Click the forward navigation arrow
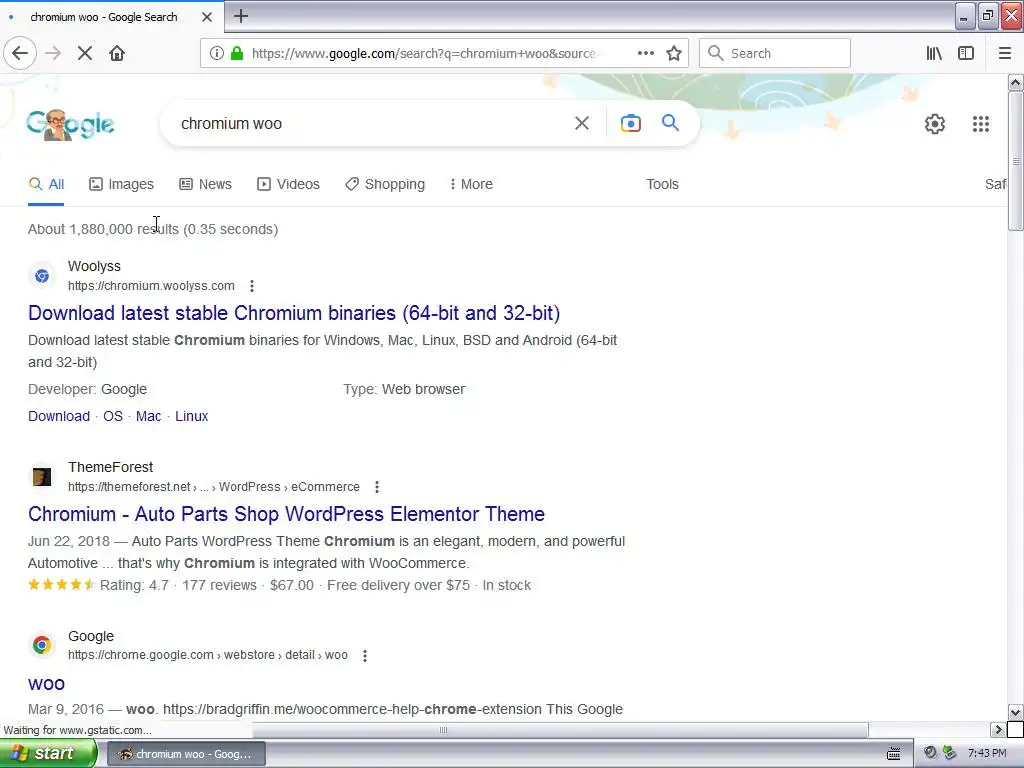This screenshot has height=768, width=1024. pyautogui.click(x=53, y=53)
